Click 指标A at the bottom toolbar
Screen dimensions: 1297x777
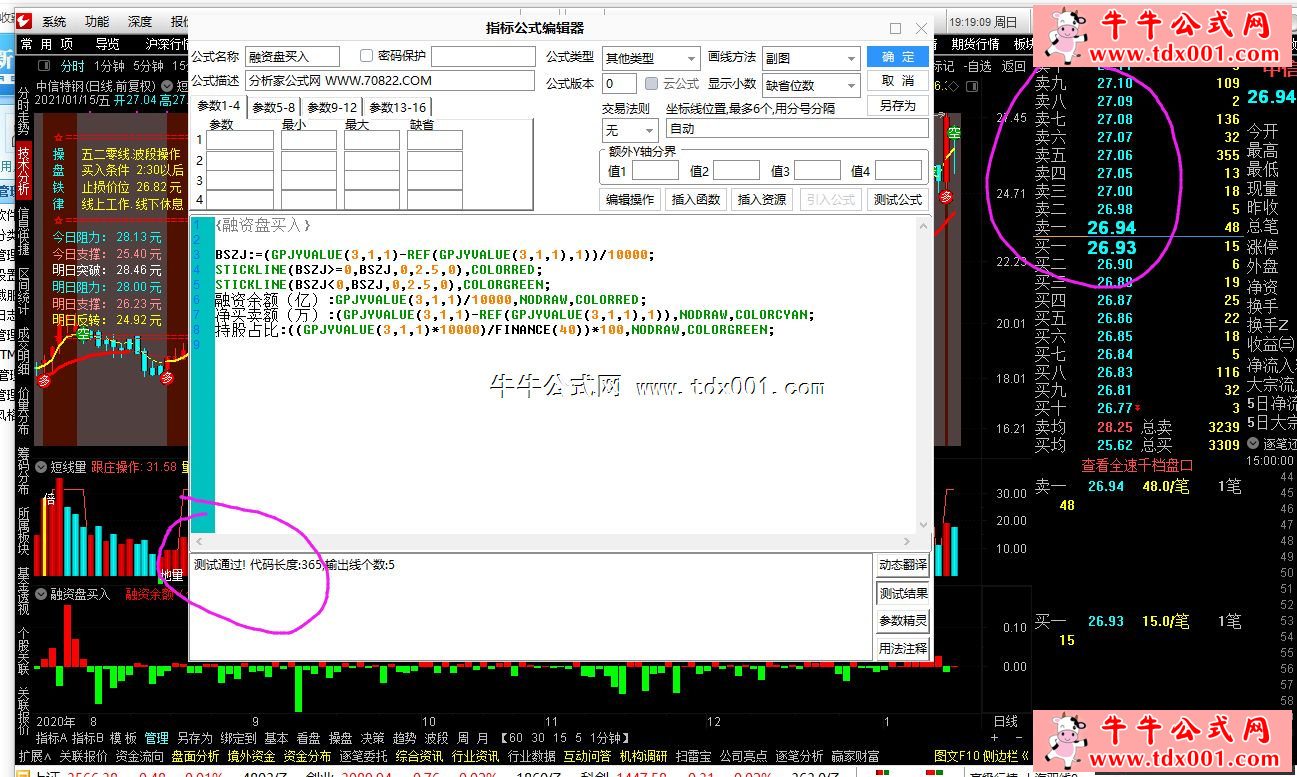[x=51, y=738]
